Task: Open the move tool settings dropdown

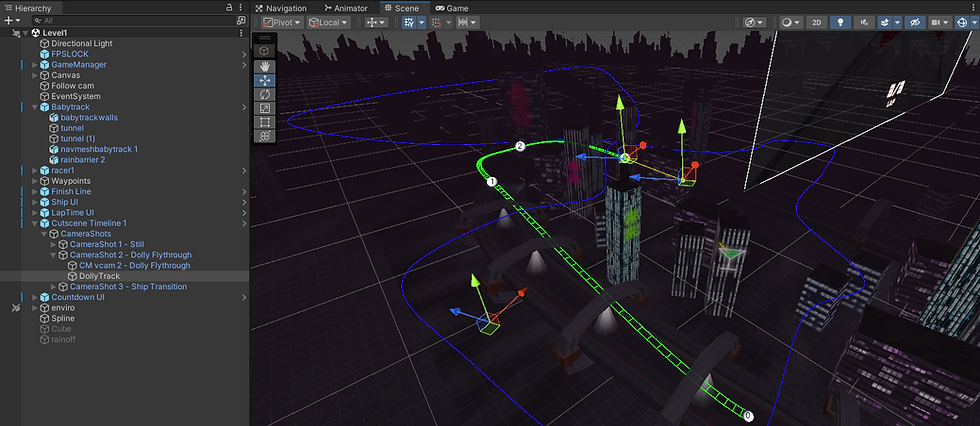Action: point(377,22)
